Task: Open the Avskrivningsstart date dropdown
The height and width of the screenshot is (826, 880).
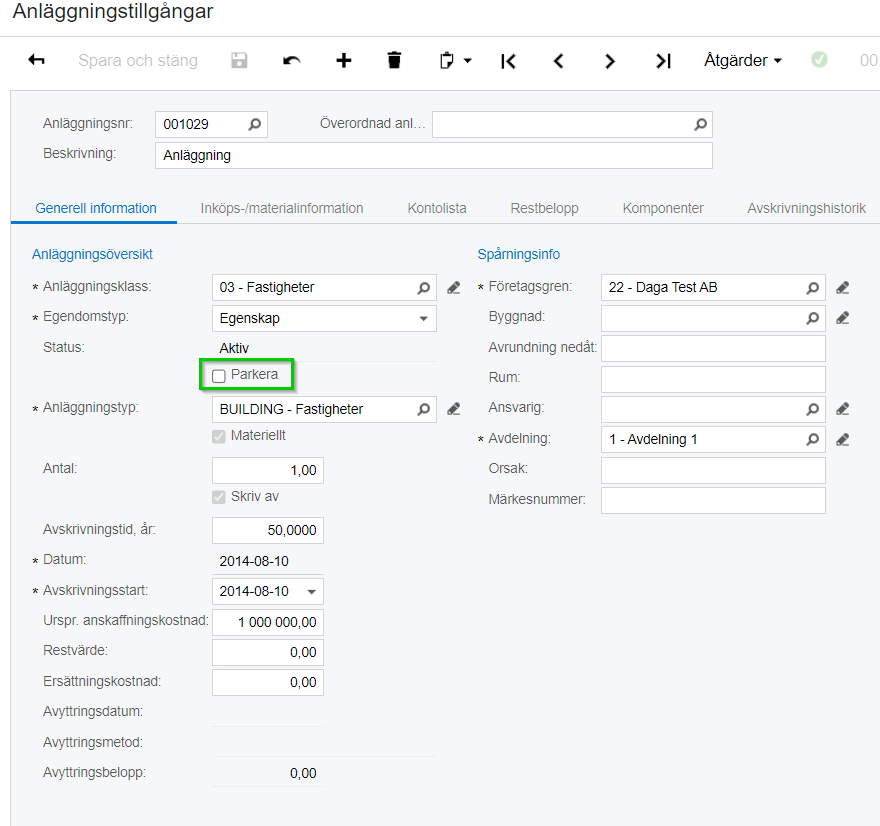Action: coord(311,591)
